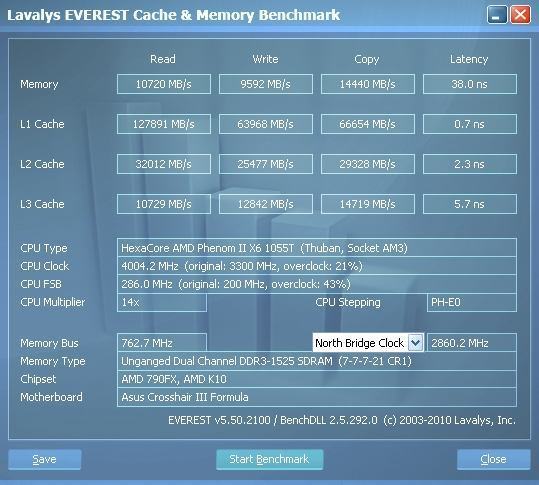Select L2 Cache Read 32012 MB/s
The image size is (539, 485).
[x=164, y=164]
